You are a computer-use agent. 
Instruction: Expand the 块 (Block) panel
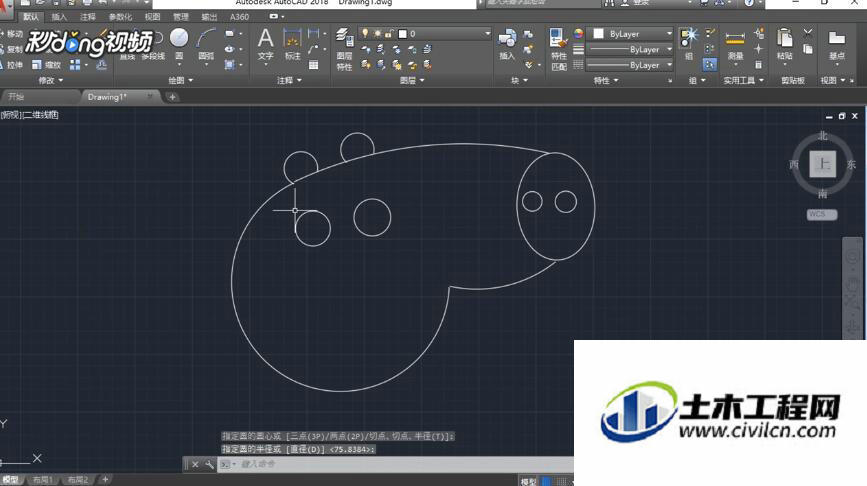519,80
